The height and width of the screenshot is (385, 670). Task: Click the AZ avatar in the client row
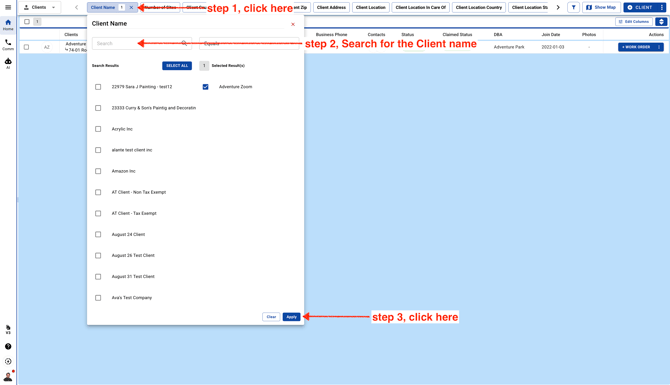coord(47,47)
